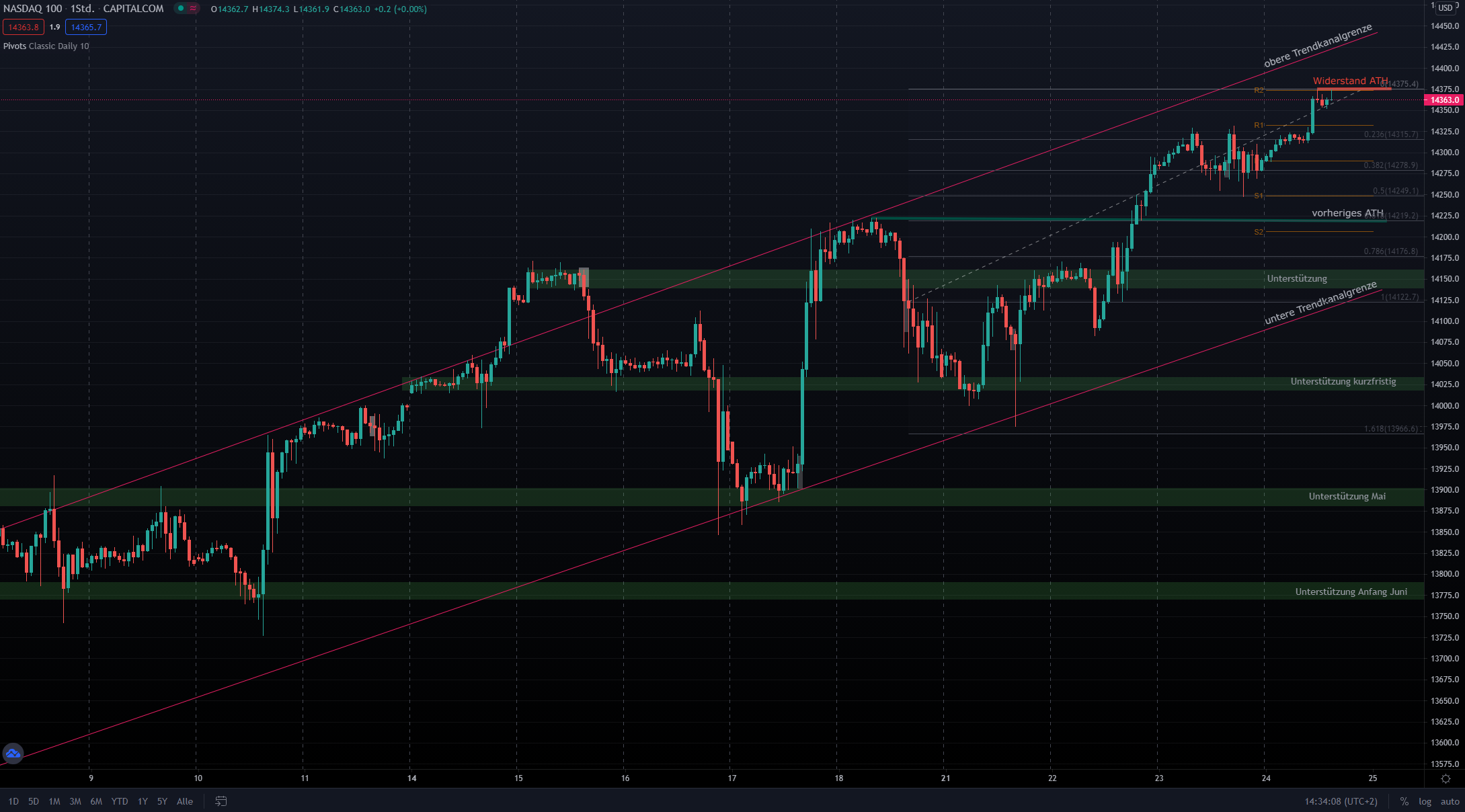This screenshot has height=812, width=1465.
Task: Select the 6M time range
Action: (96, 801)
